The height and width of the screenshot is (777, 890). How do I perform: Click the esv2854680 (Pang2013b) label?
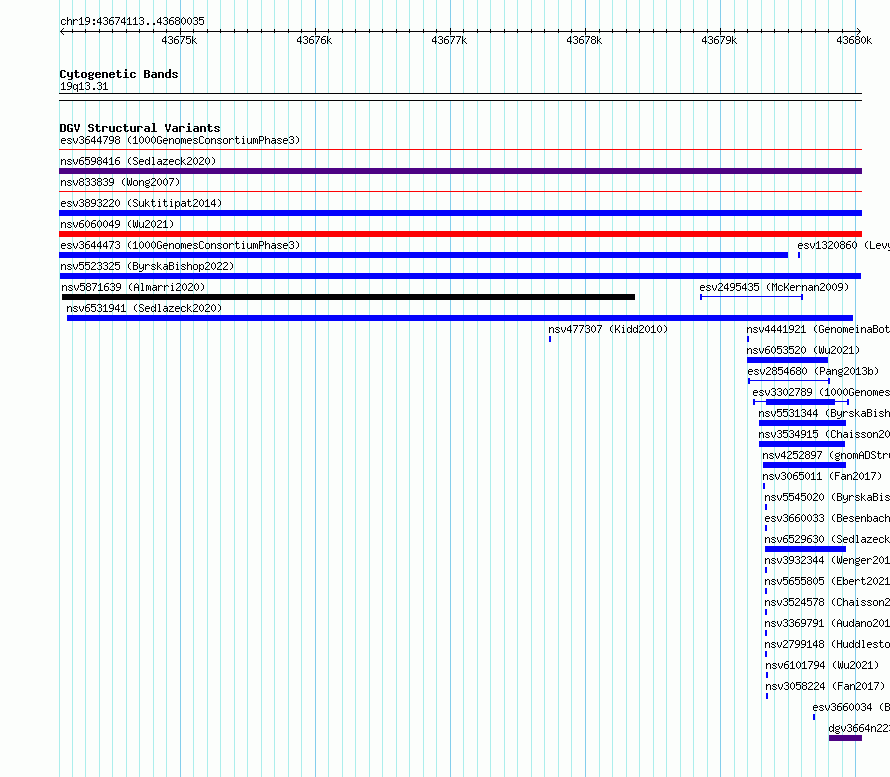click(813, 371)
